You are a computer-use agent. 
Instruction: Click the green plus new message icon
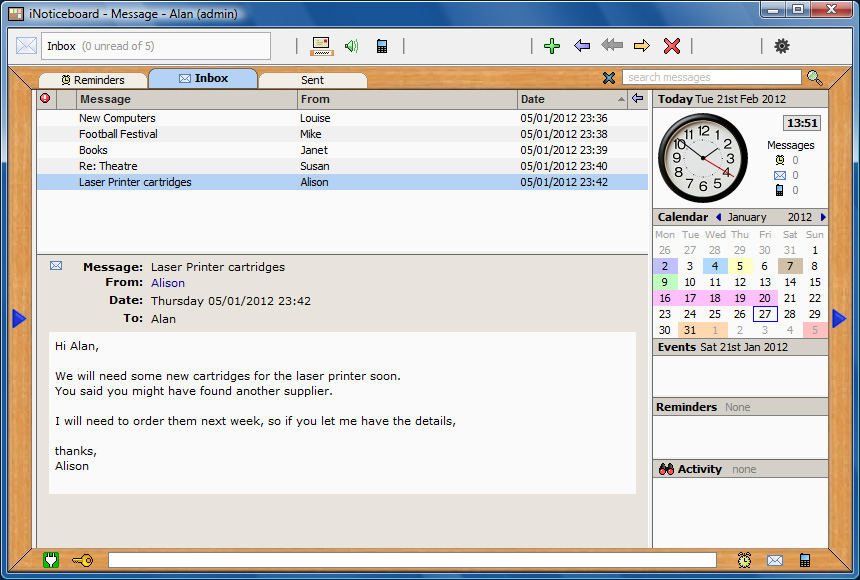[x=551, y=46]
